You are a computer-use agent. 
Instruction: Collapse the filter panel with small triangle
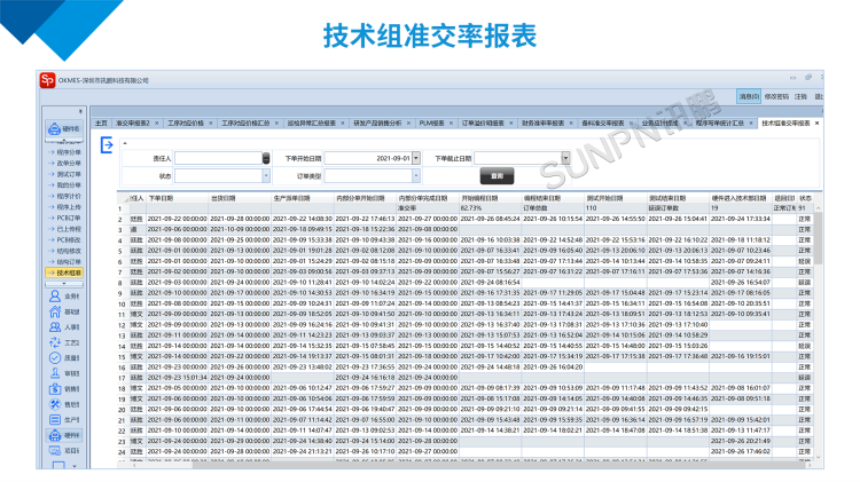125,143
